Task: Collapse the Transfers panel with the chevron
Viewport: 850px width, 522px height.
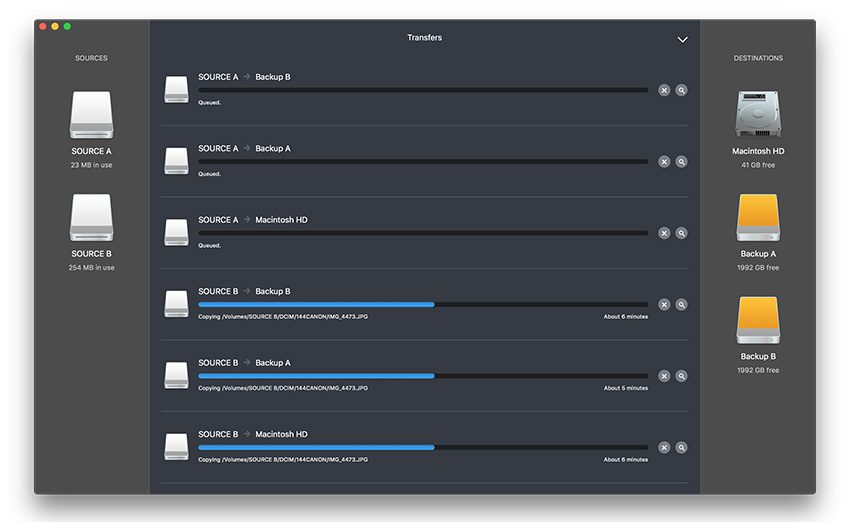Action: coord(682,40)
